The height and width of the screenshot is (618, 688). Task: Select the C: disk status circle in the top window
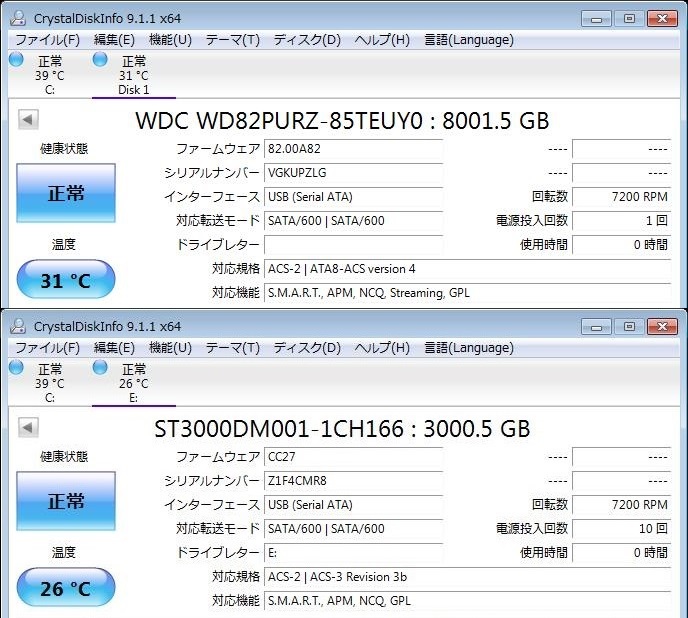[x=16, y=59]
